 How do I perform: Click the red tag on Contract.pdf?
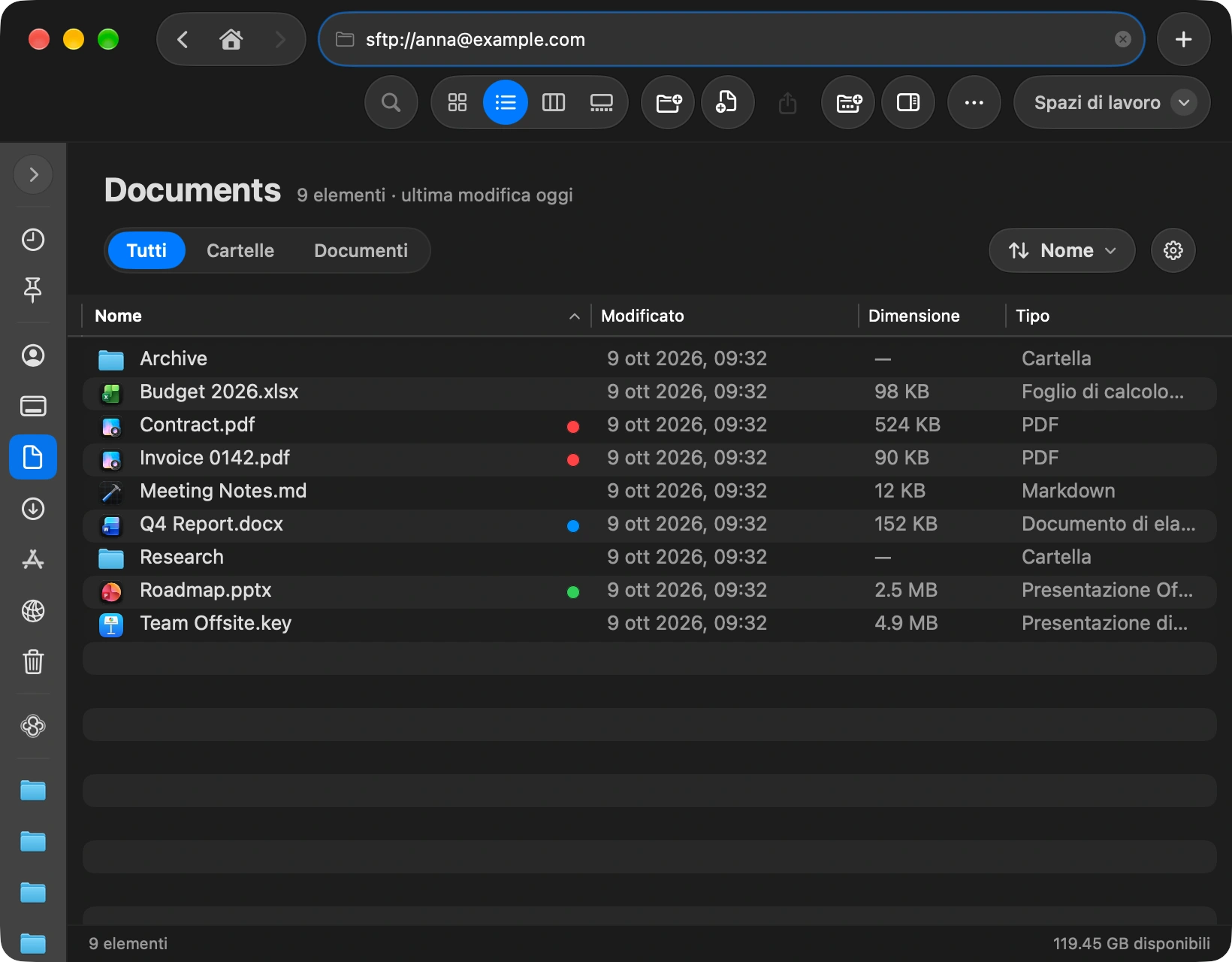573,427
